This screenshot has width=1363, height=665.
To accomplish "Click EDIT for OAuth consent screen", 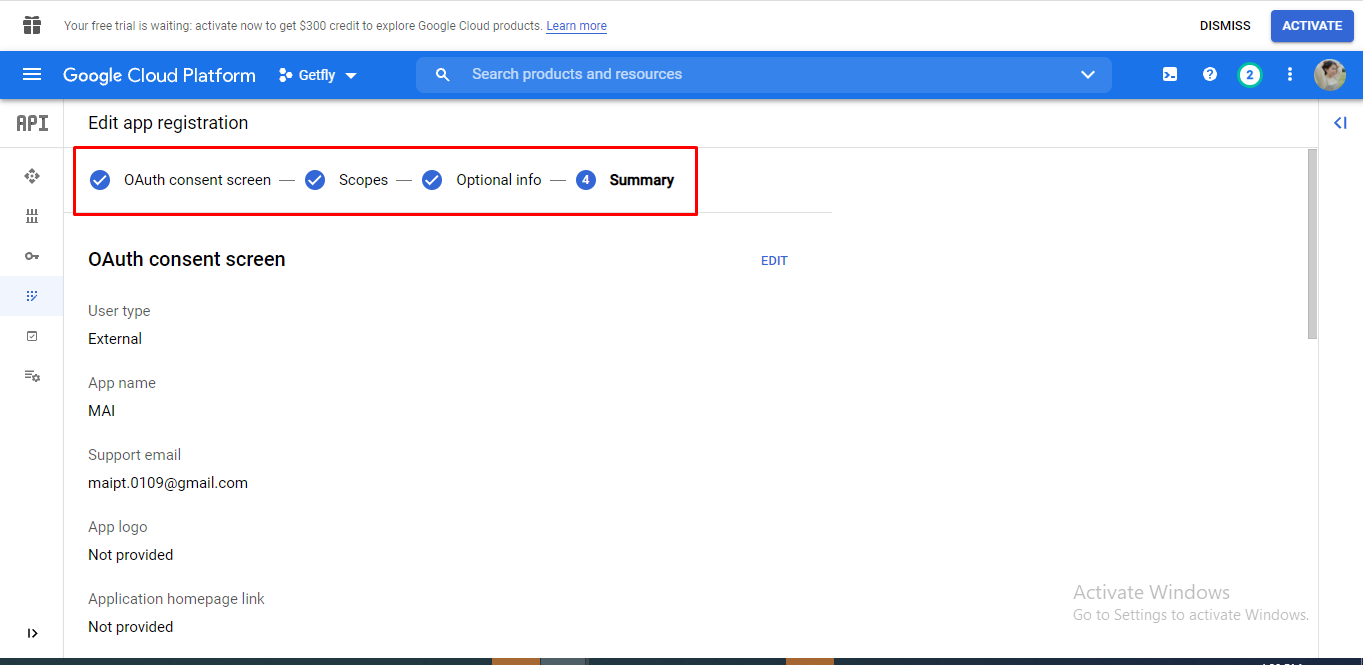I will click(774, 261).
